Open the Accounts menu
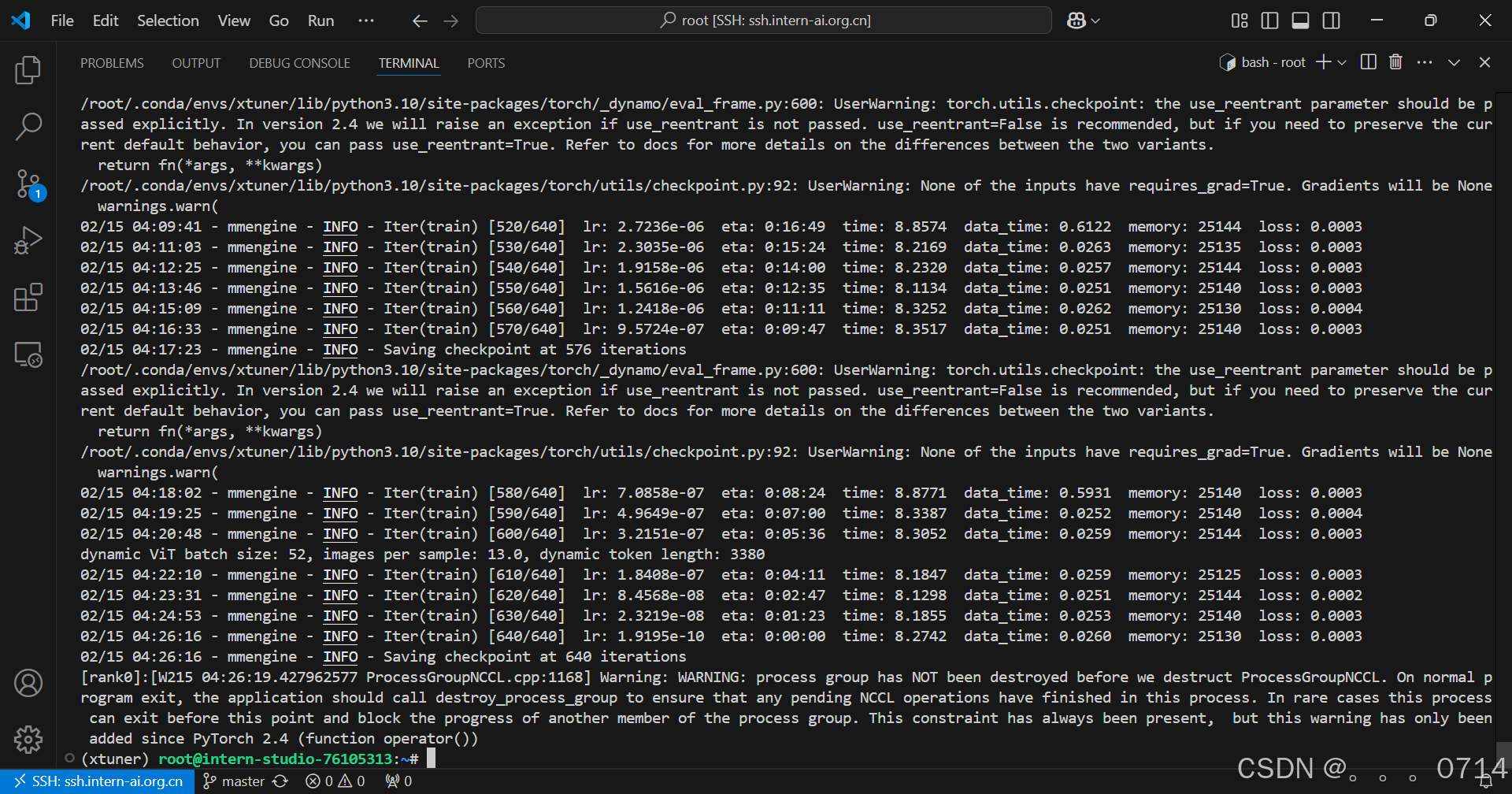This screenshot has height=794, width=1512. (28, 683)
